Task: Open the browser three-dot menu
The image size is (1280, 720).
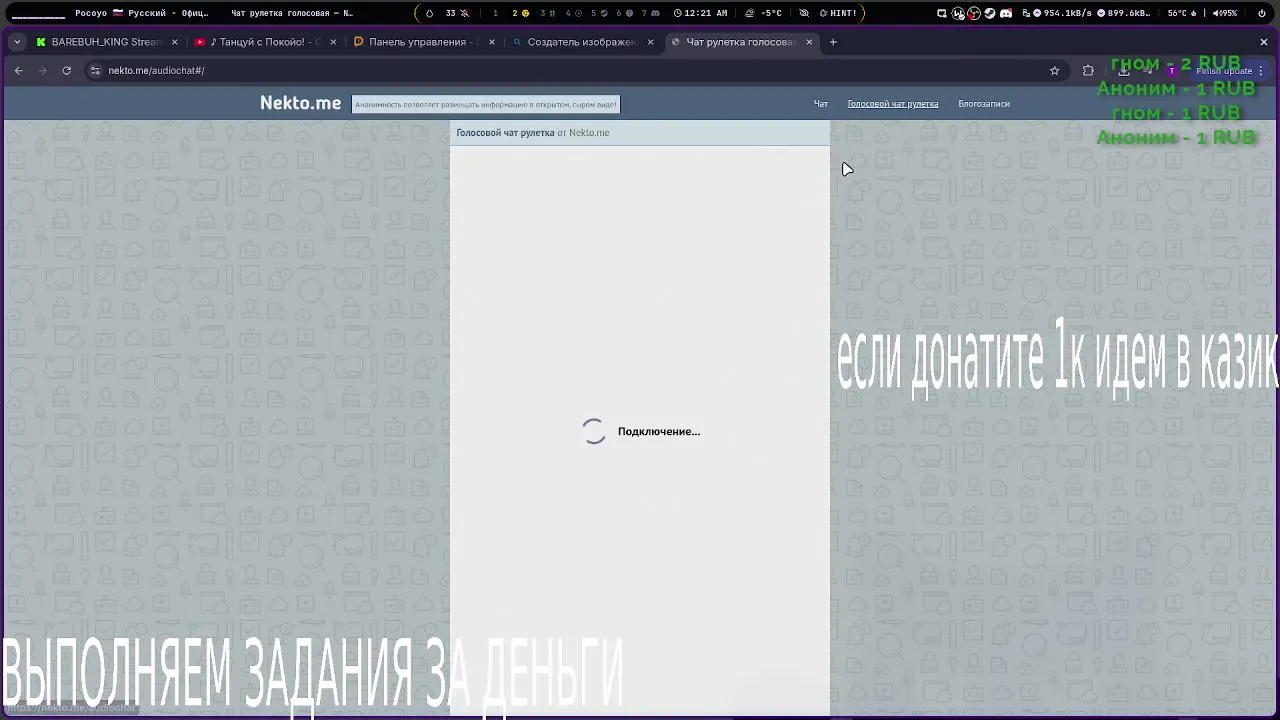Action: (1261, 71)
